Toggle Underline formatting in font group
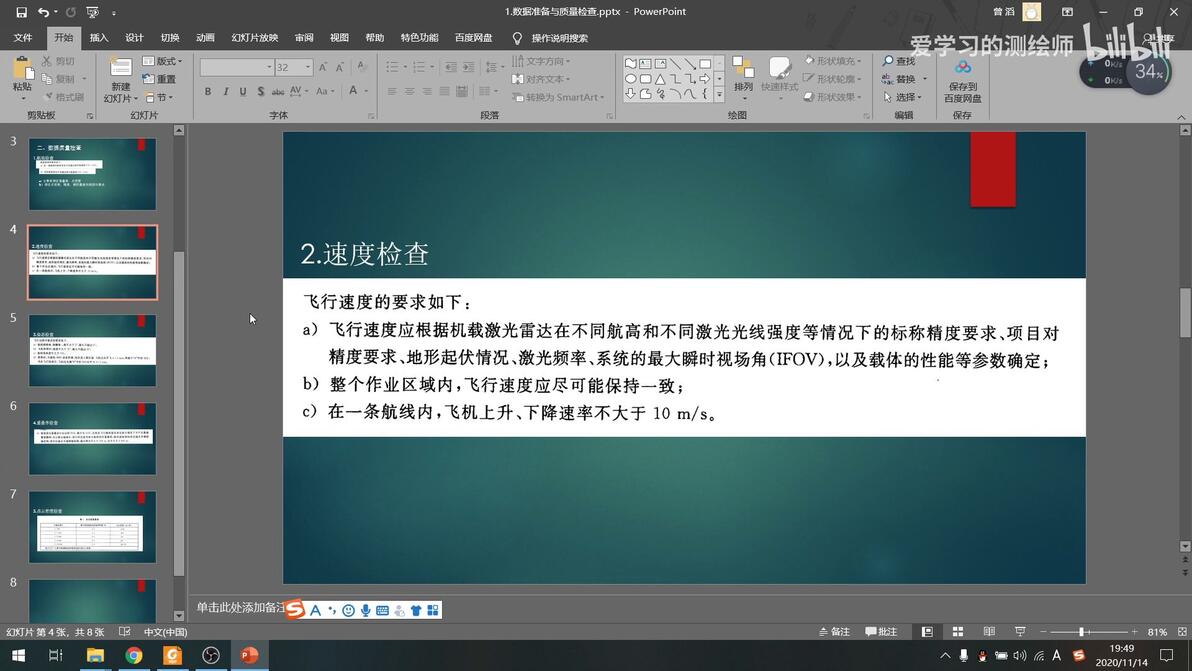The image size is (1192, 671). (243, 91)
